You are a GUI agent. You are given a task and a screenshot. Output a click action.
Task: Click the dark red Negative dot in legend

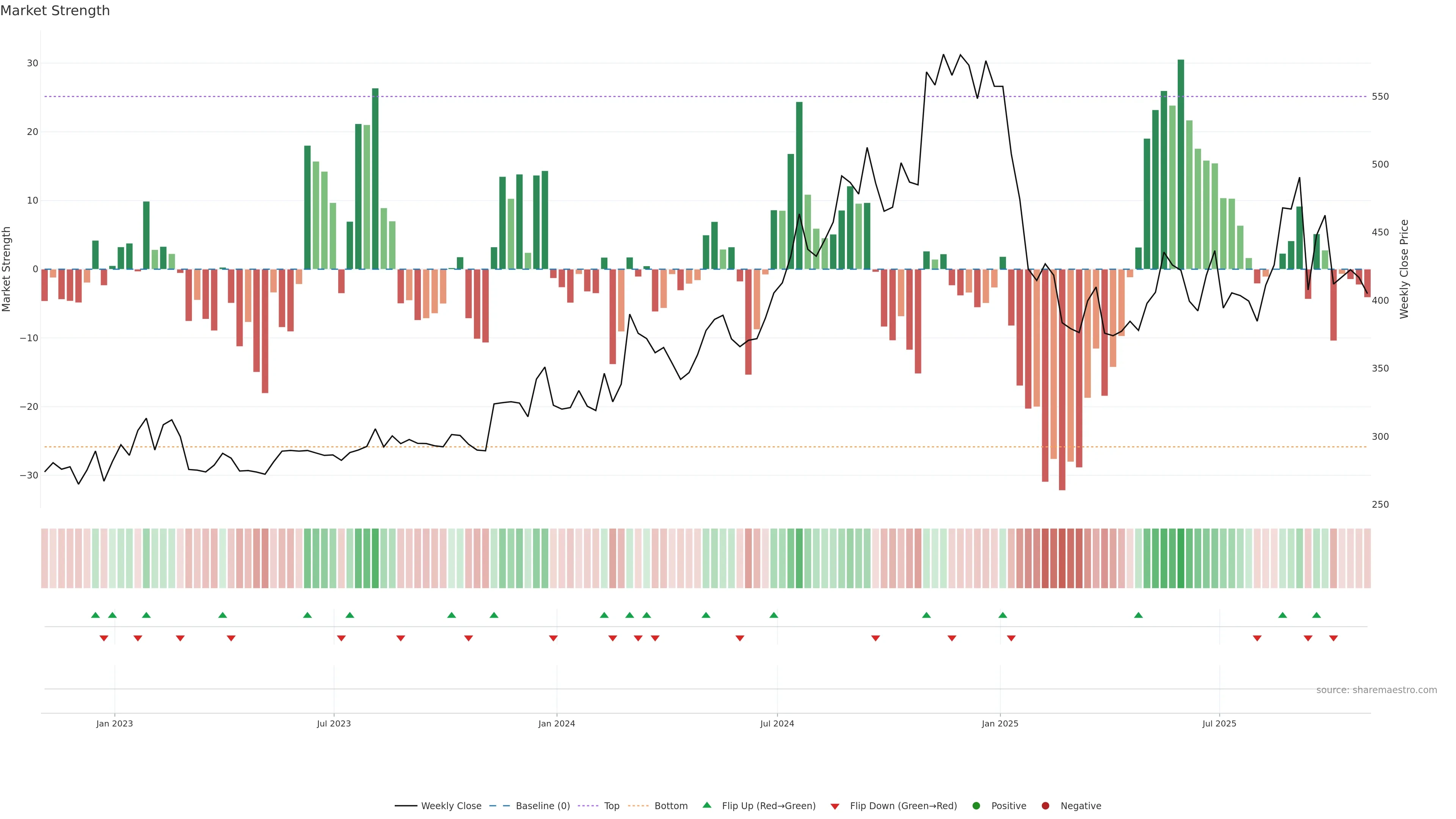(x=1045, y=805)
